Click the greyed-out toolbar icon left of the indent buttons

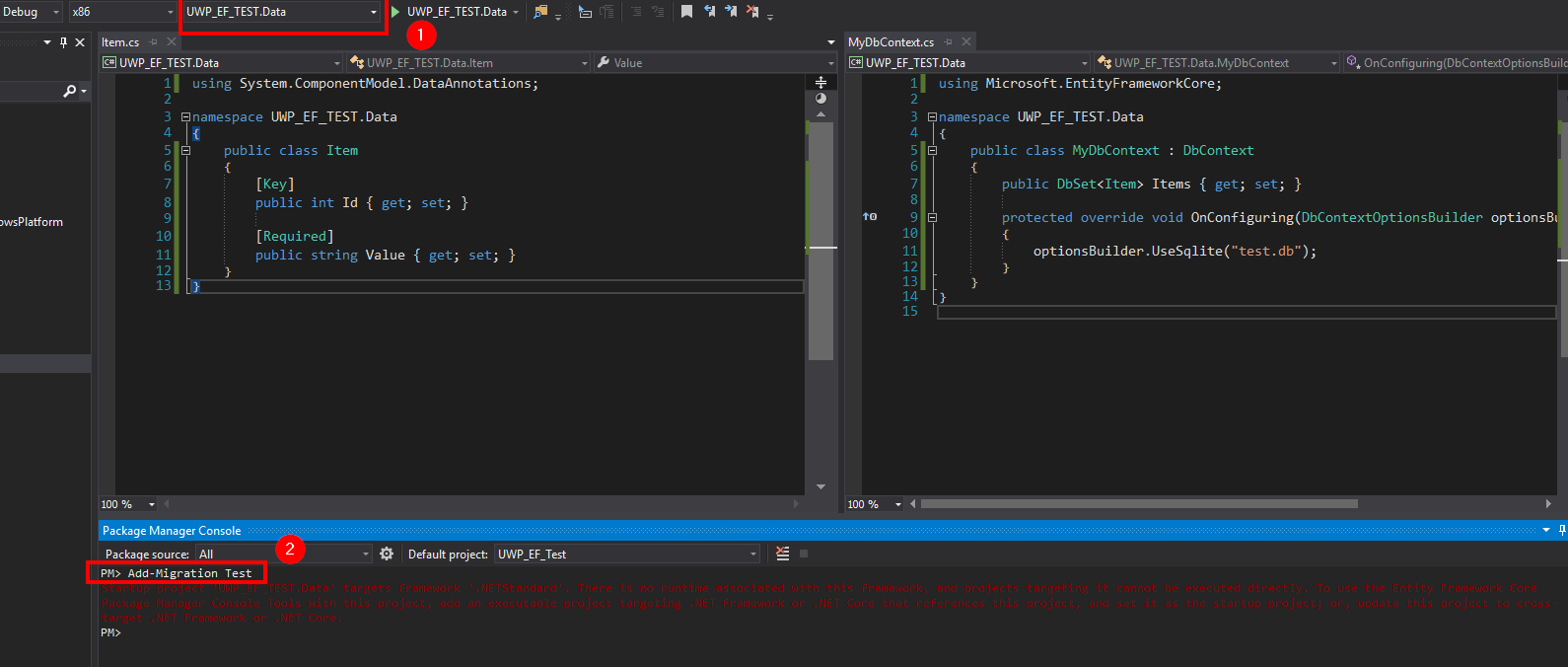point(606,12)
